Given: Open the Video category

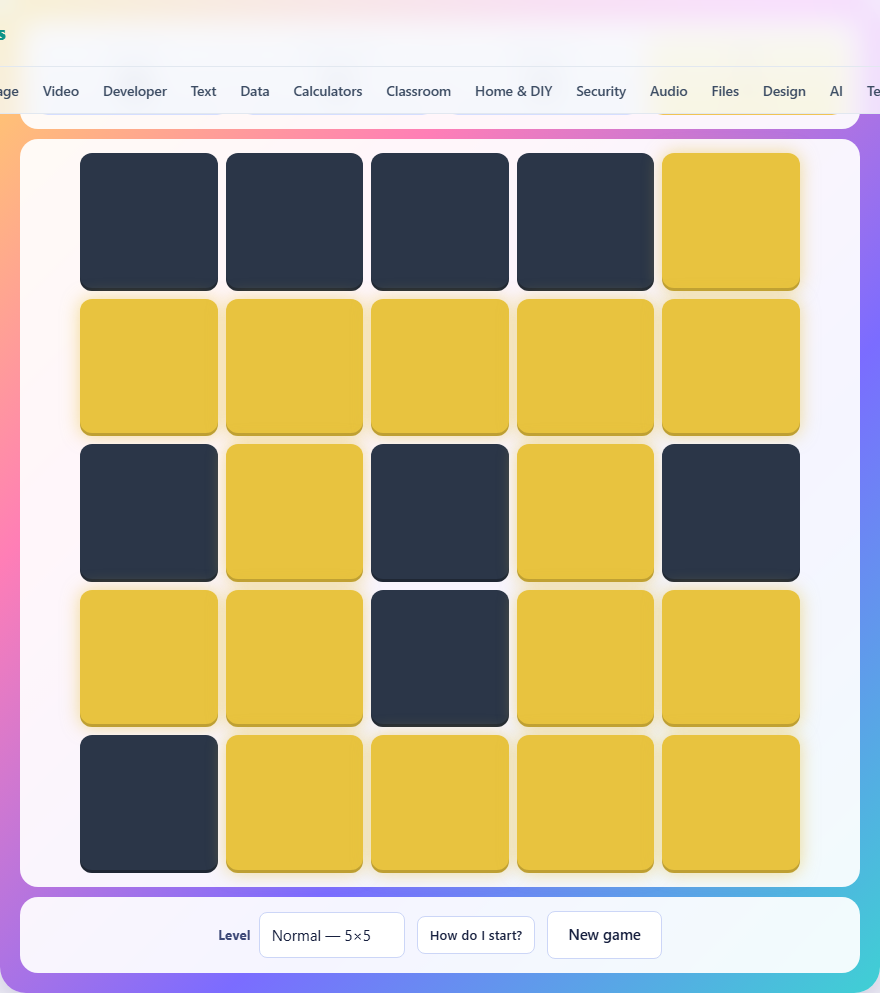Looking at the screenshot, I should point(61,91).
